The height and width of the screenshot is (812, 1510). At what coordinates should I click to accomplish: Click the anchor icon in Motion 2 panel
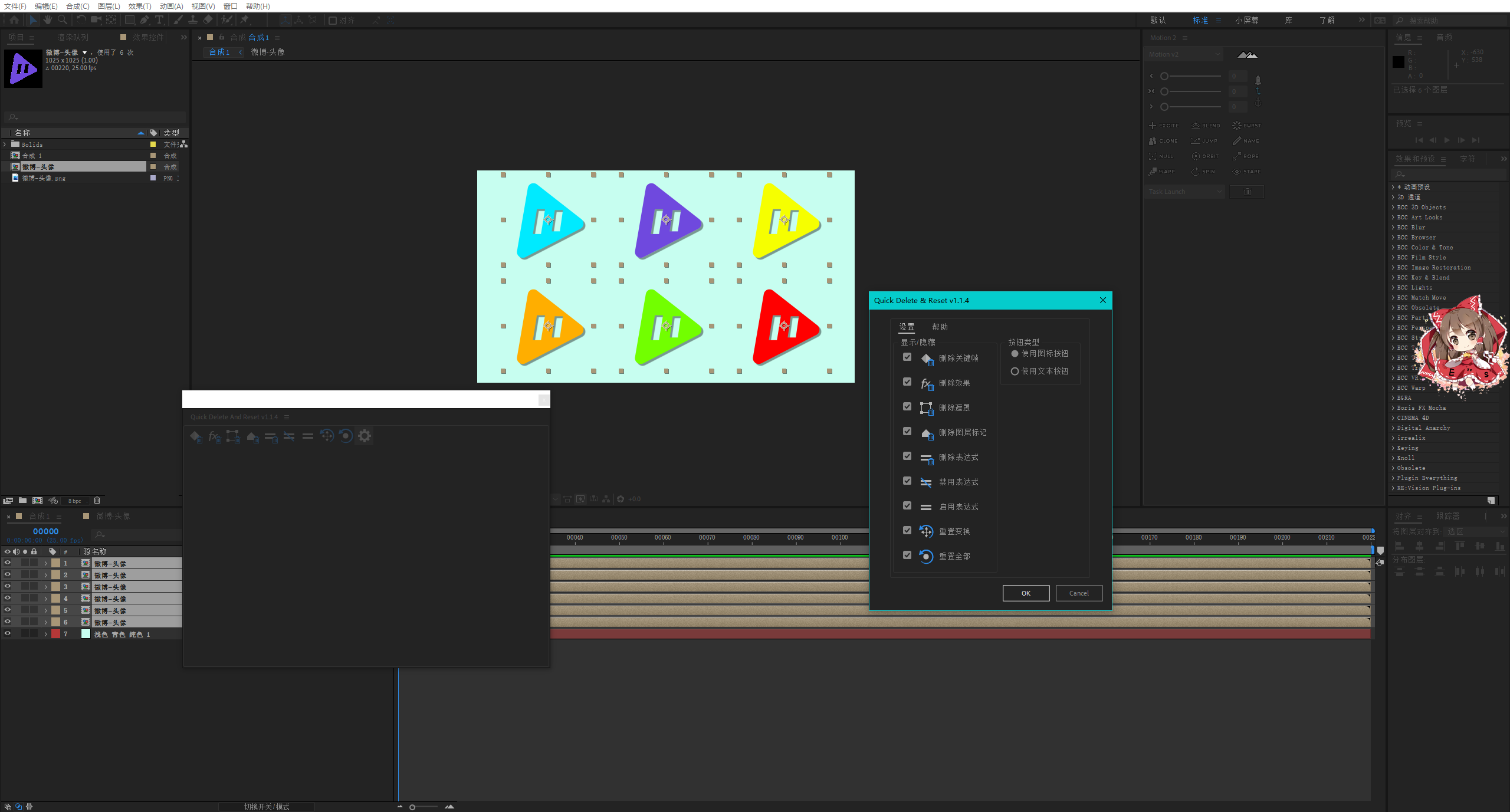pyautogui.click(x=1258, y=103)
